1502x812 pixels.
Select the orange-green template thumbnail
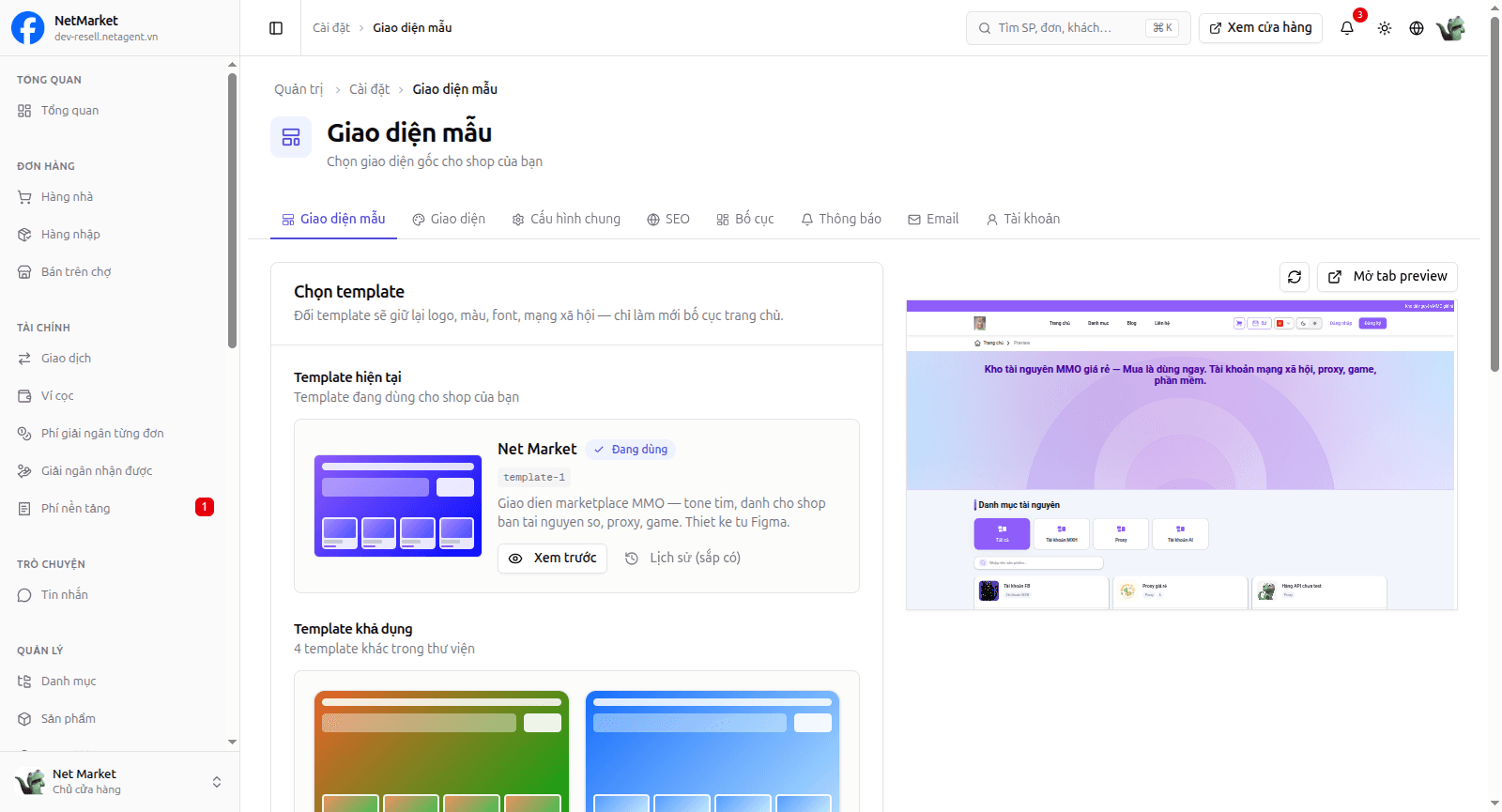(x=441, y=751)
